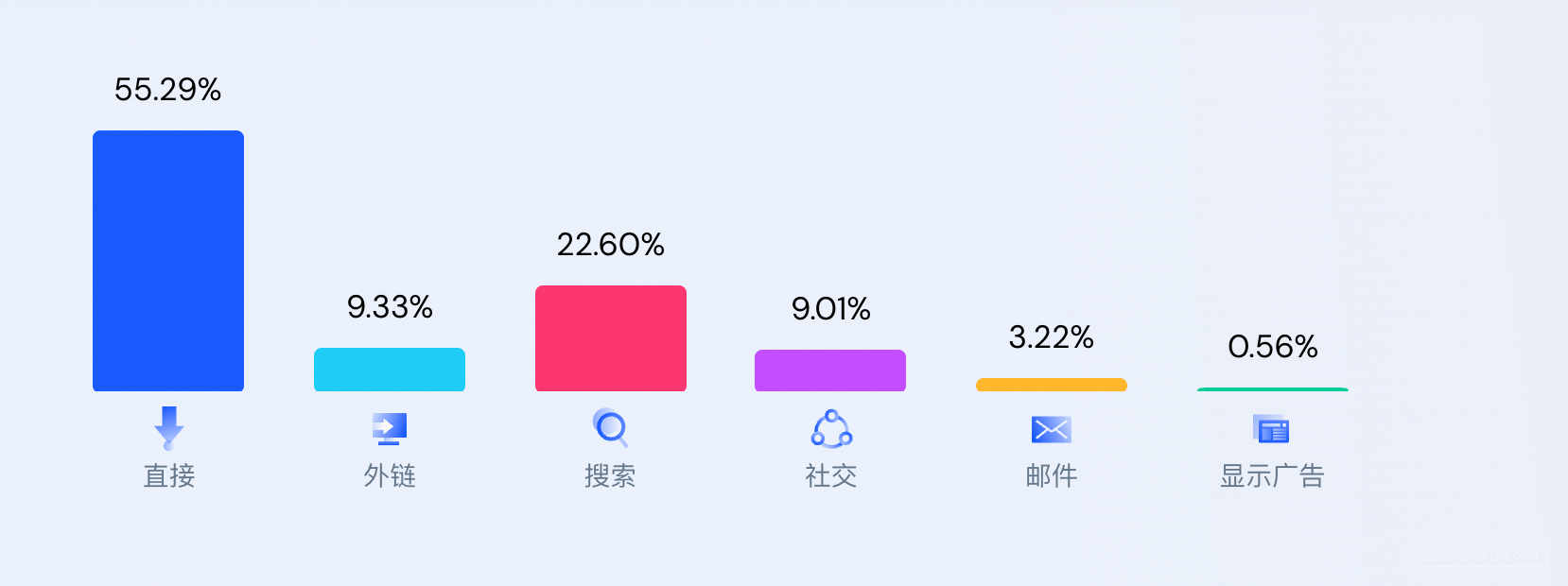Click the social network circle icon
Viewport: 1568px width, 586px height.
831,429
